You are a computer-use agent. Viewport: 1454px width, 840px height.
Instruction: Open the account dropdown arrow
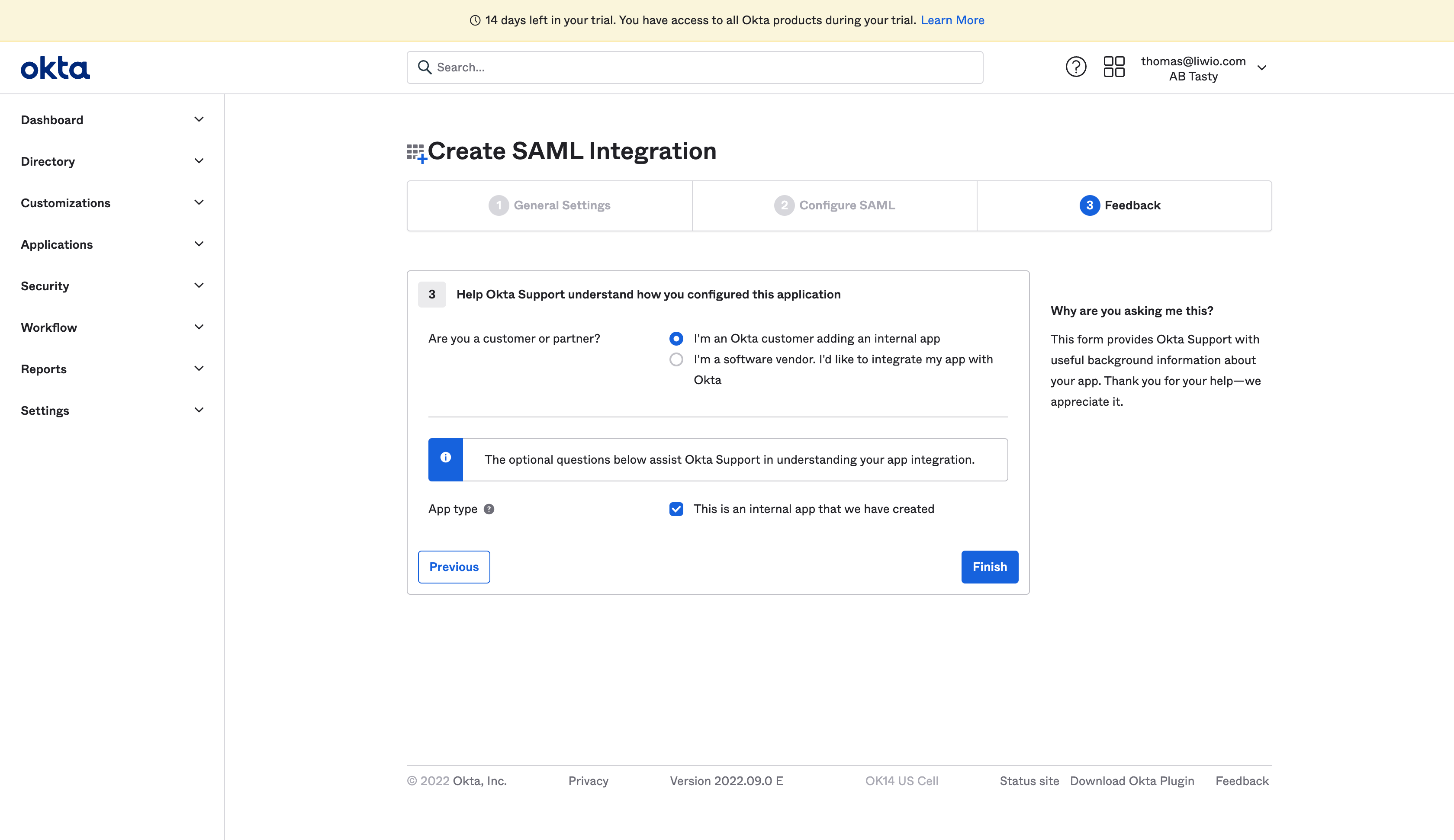click(1262, 68)
